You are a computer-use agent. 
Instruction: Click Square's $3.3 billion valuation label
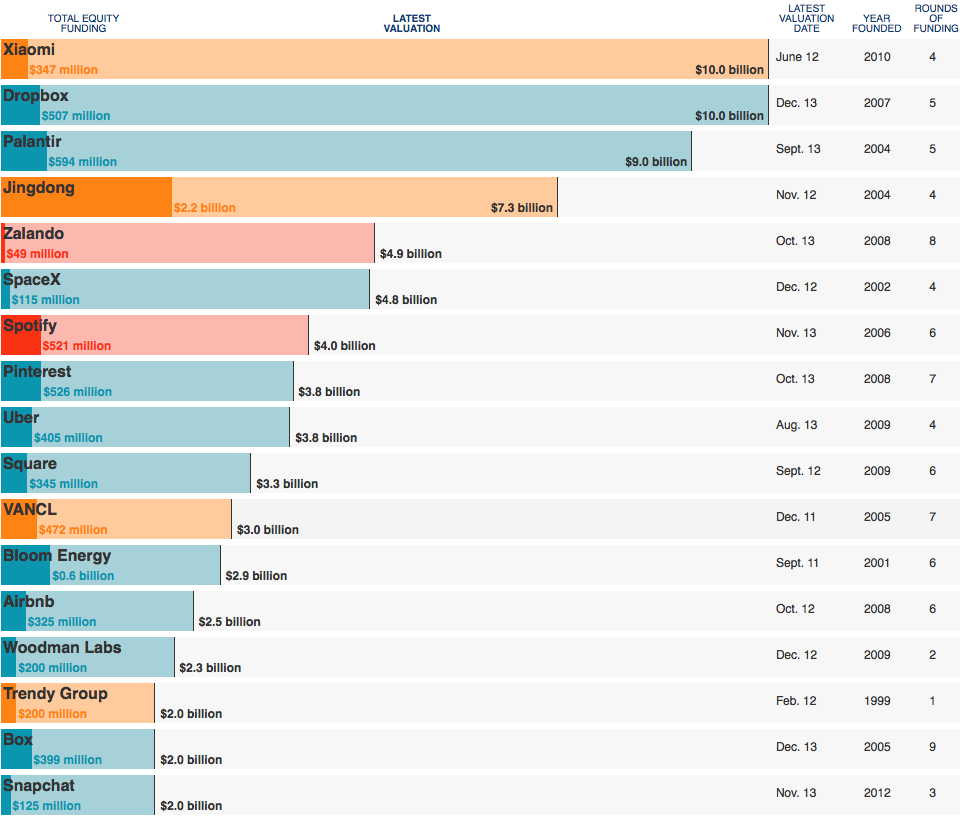[x=287, y=484]
